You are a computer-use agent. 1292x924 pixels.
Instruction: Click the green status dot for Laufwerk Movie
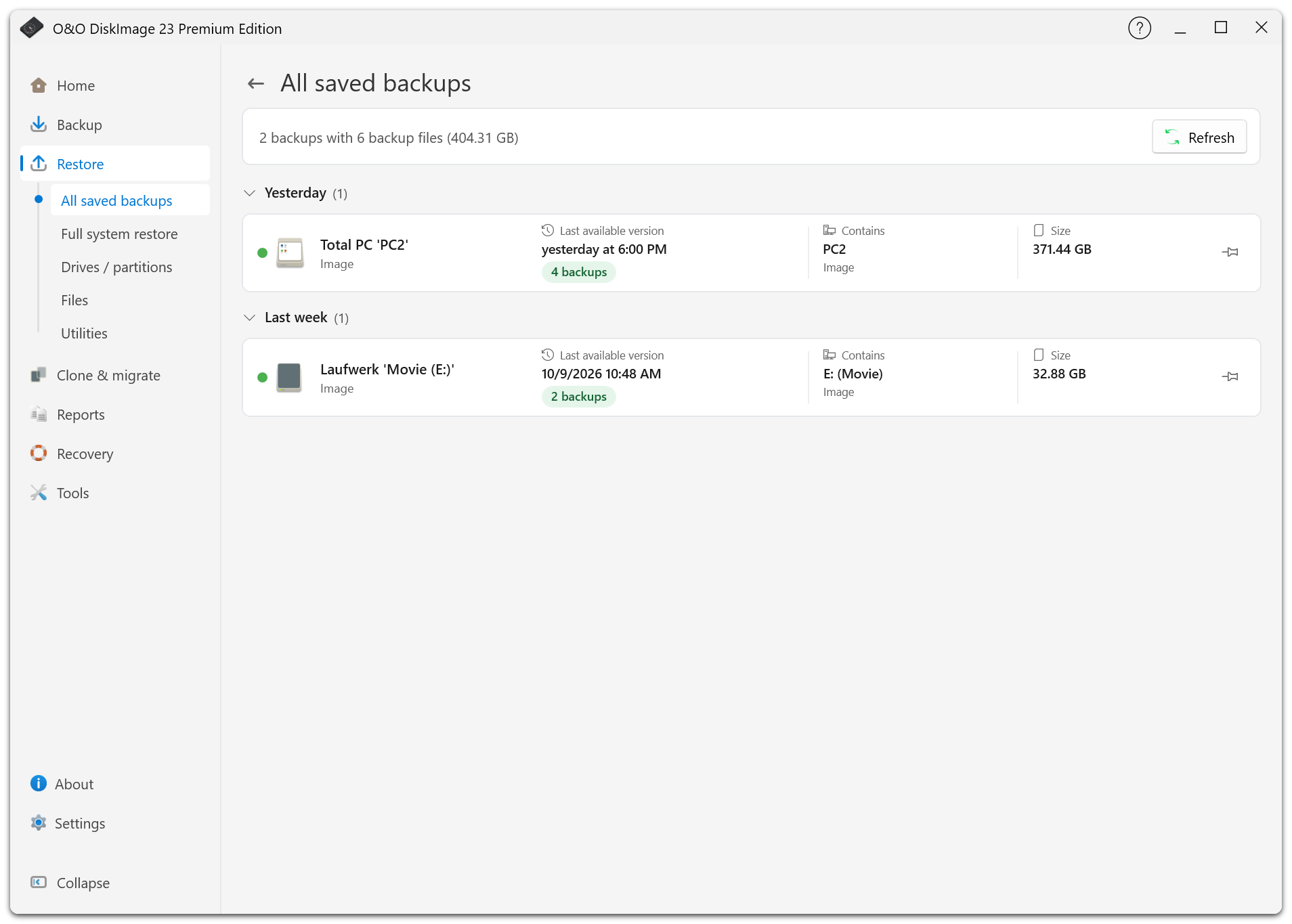click(x=263, y=378)
